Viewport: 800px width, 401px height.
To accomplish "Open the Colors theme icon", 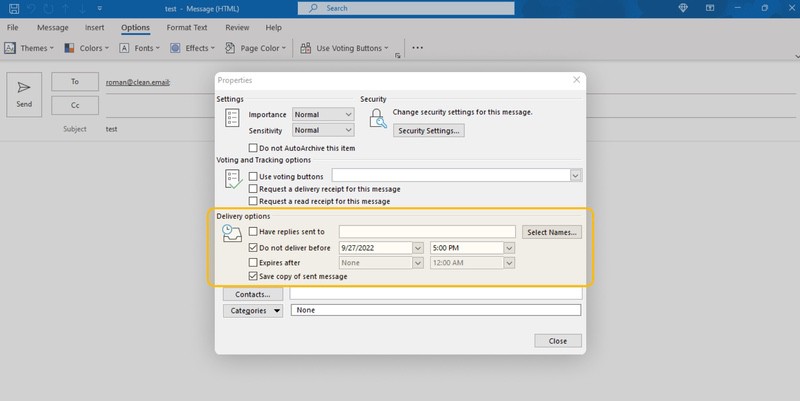I will point(69,48).
